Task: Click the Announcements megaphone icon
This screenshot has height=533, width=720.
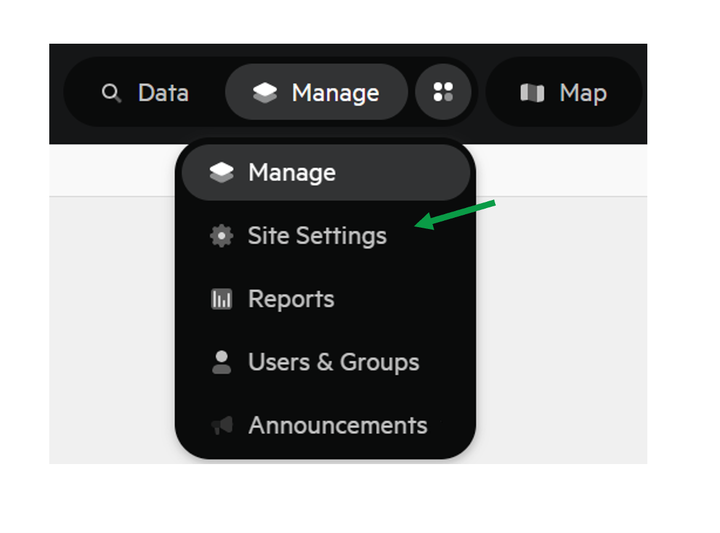Action: click(222, 426)
